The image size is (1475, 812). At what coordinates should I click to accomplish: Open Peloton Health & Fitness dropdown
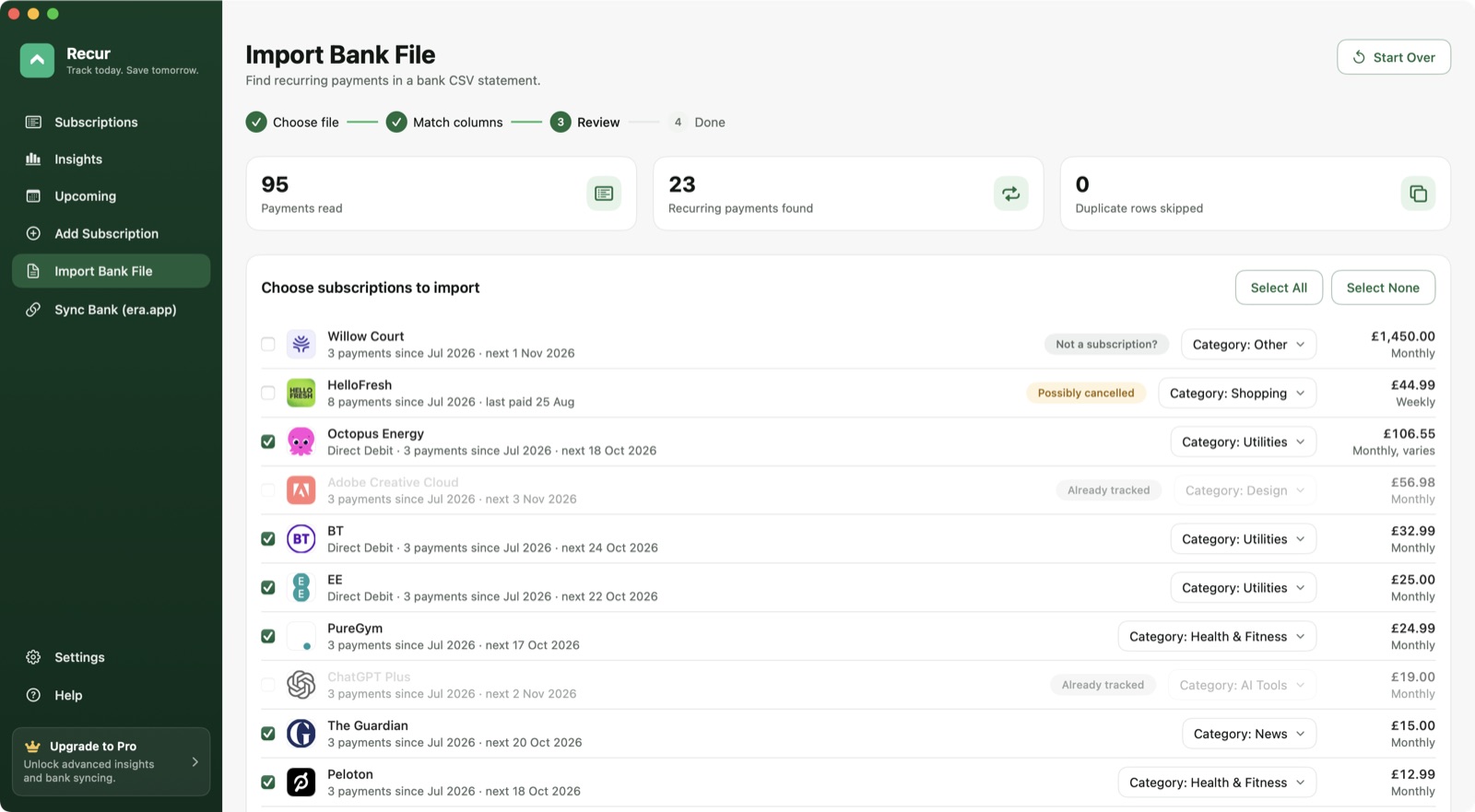coord(1217,783)
